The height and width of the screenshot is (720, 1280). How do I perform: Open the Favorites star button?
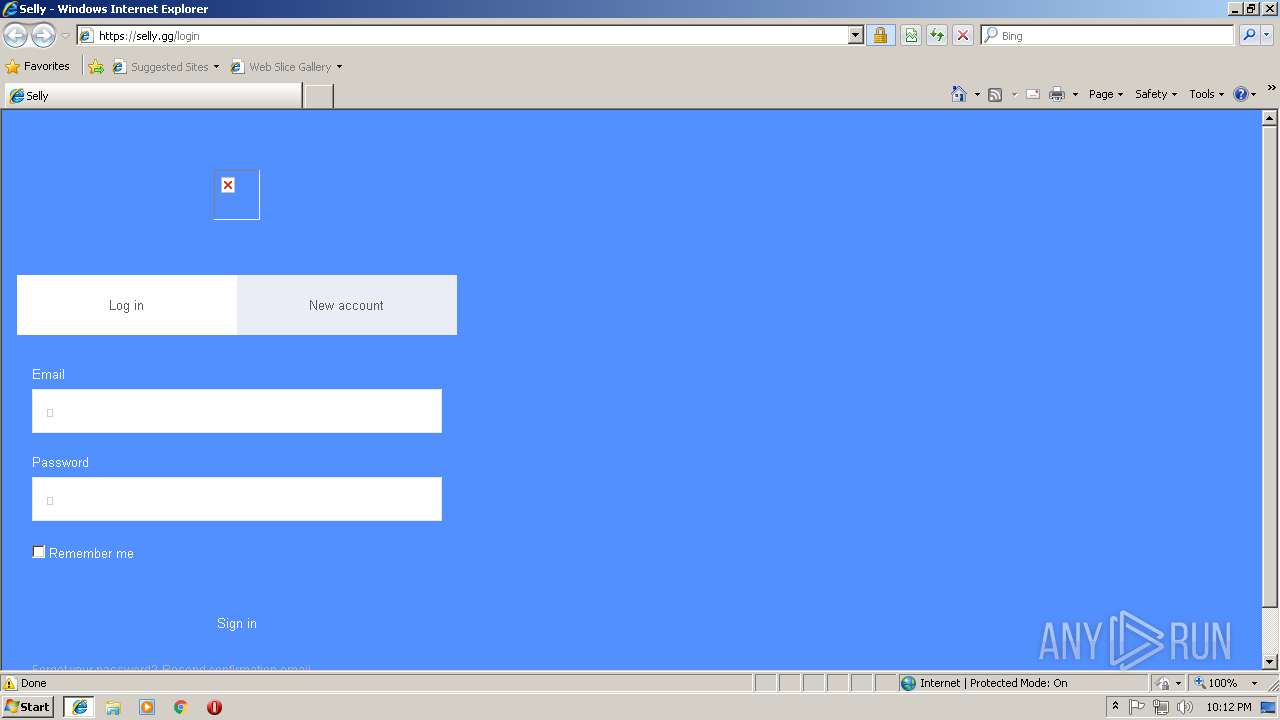(38, 67)
